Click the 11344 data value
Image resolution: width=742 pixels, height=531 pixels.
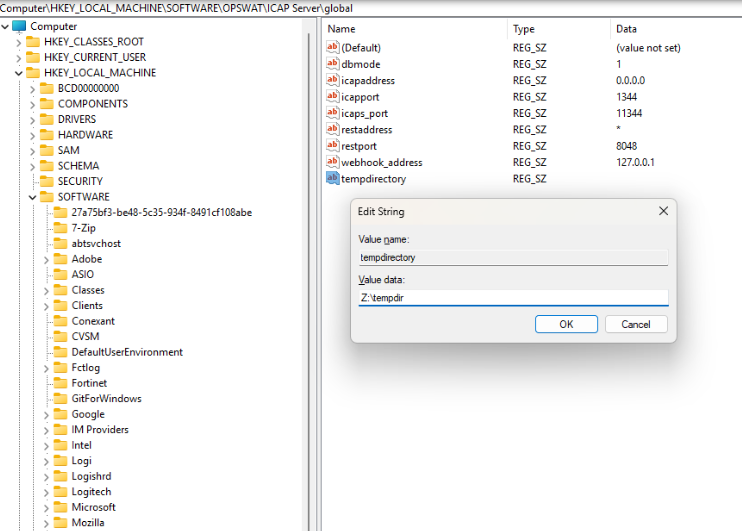(629, 113)
